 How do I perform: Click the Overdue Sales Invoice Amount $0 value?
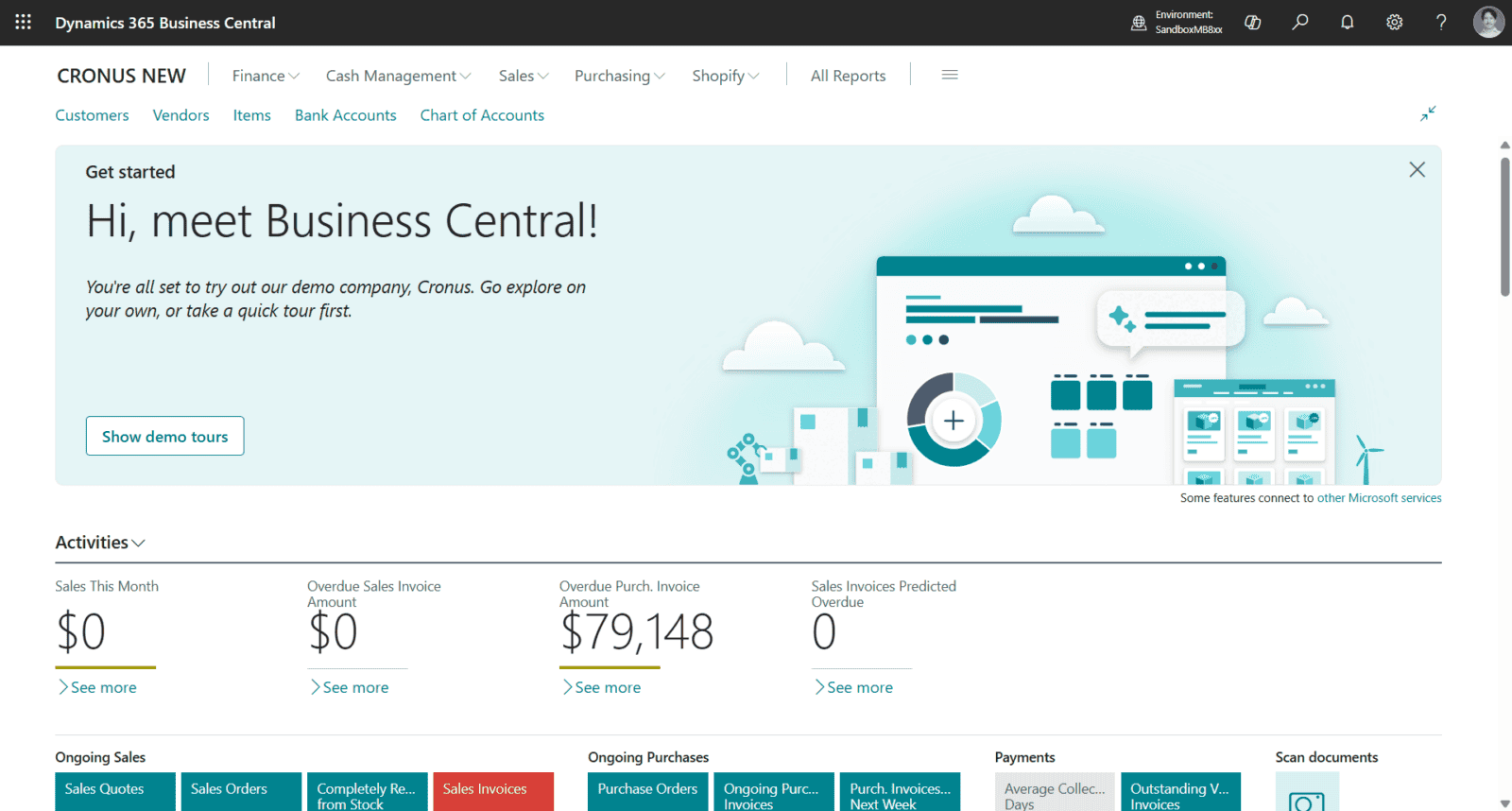333,631
